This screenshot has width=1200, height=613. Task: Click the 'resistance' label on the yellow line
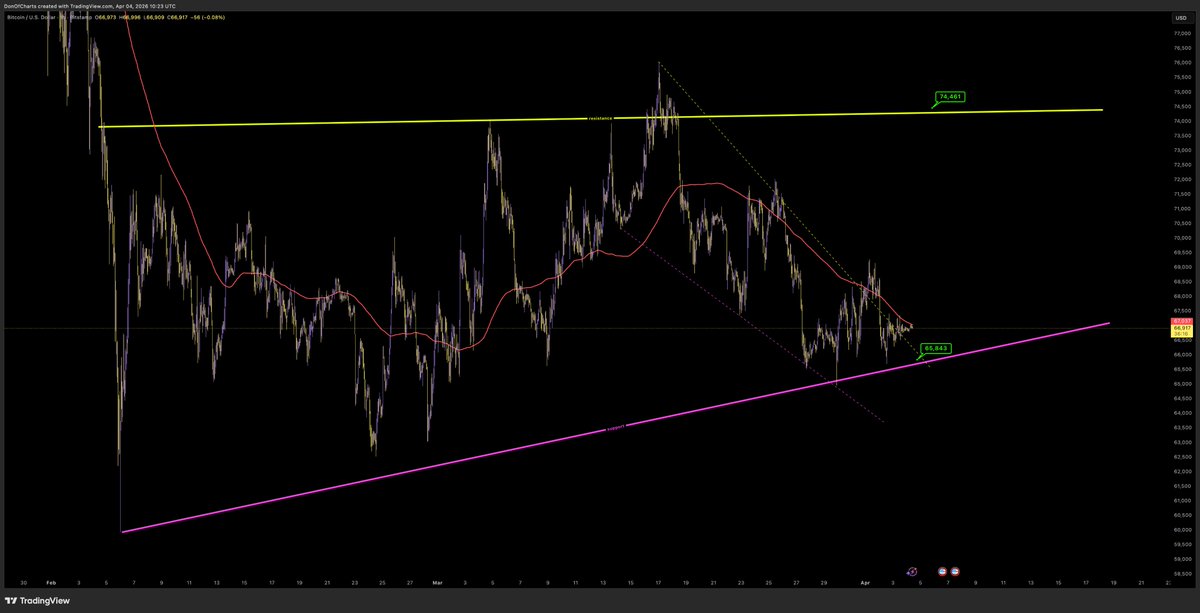pyautogui.click(x=599, y=118)
